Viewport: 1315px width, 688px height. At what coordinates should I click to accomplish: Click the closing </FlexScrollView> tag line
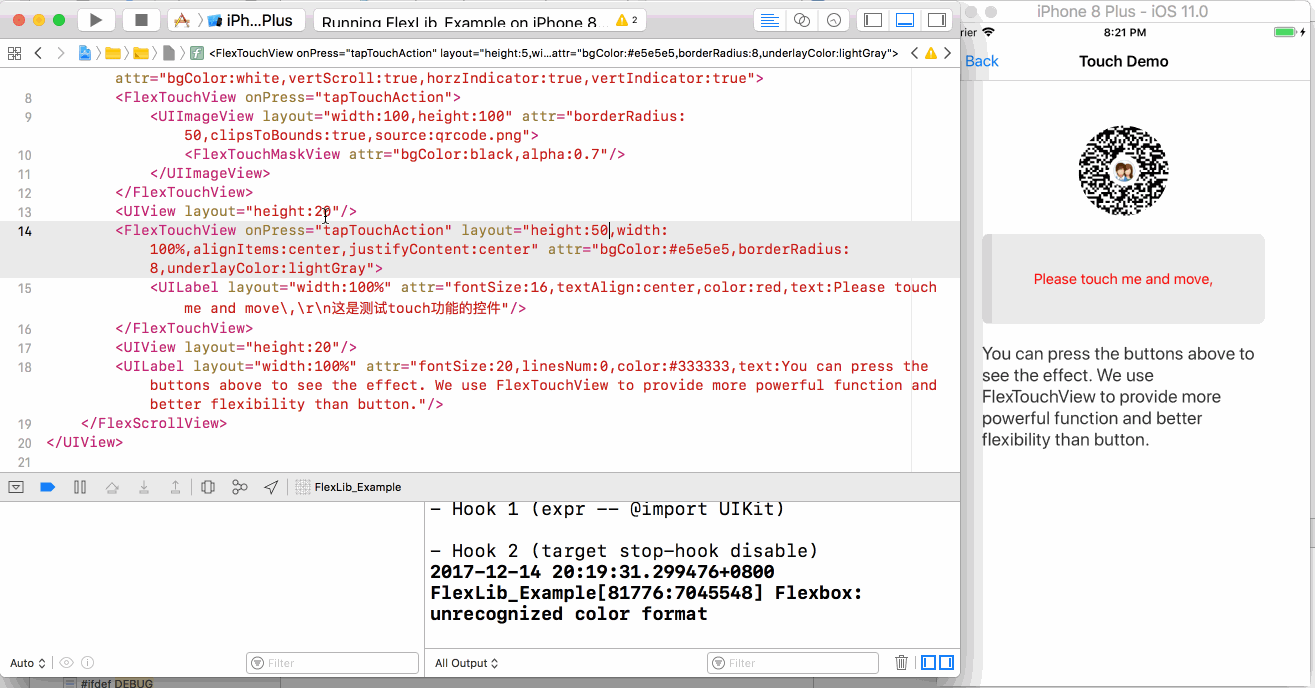pyautogui.click(x=154, y=424)
